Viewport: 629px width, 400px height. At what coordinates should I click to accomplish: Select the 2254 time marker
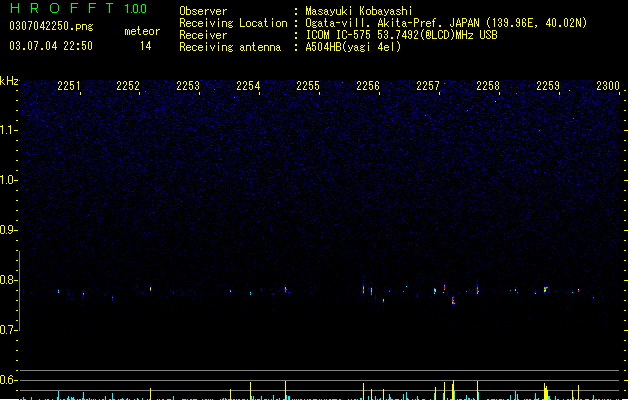click(x=248, y=86)
